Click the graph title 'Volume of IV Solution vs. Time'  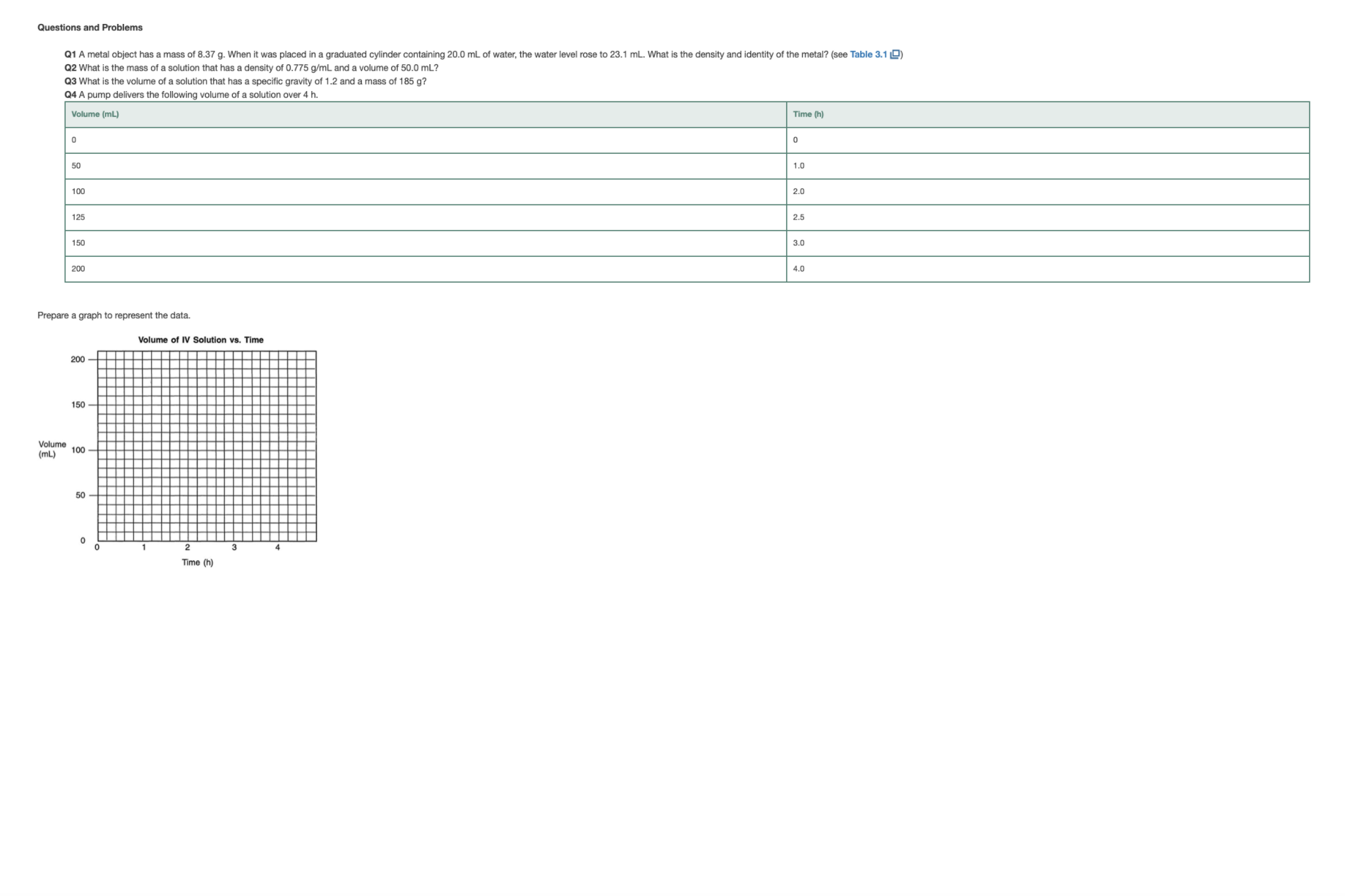coord(200,340)
